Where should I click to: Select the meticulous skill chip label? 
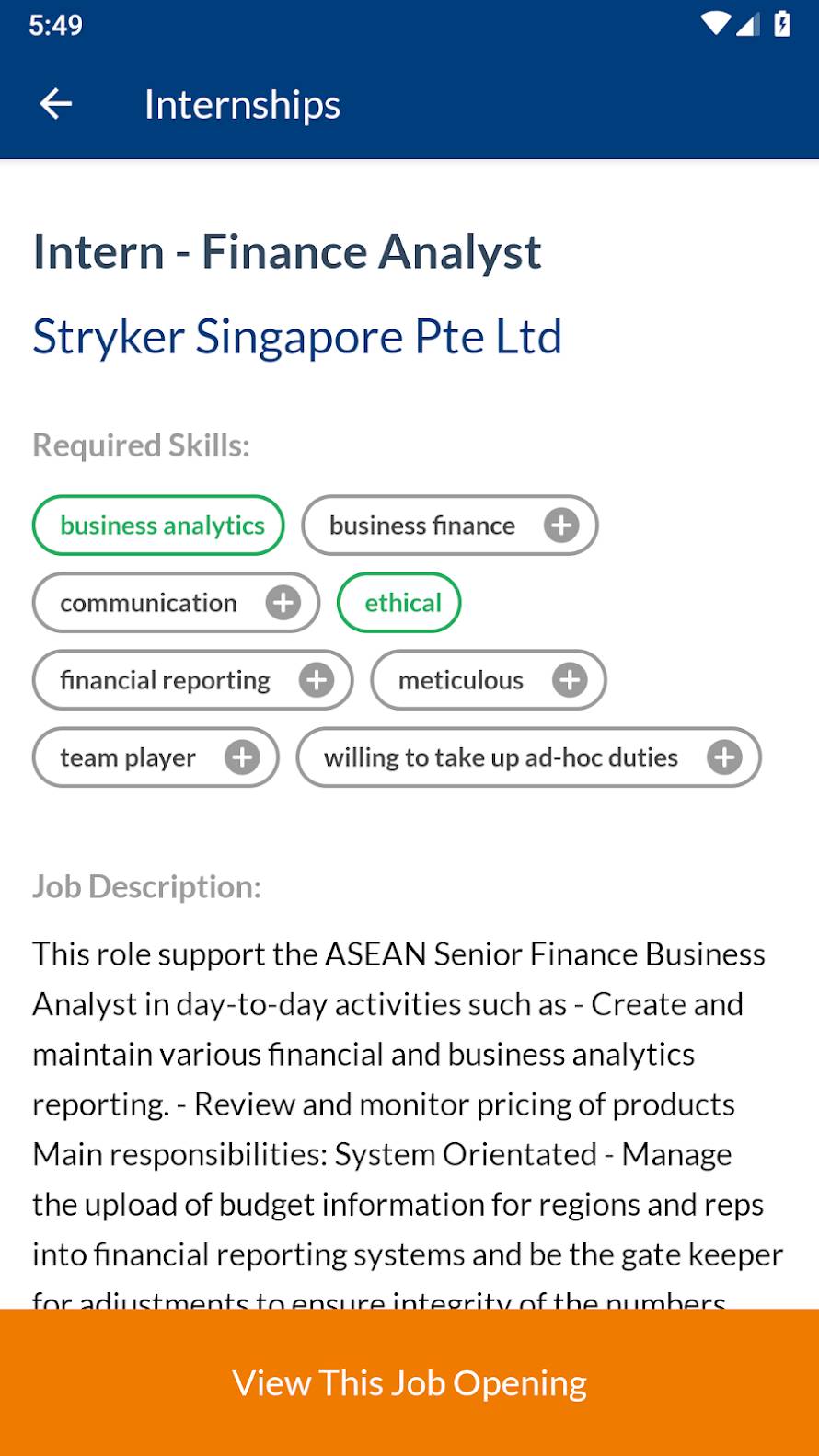460,680
